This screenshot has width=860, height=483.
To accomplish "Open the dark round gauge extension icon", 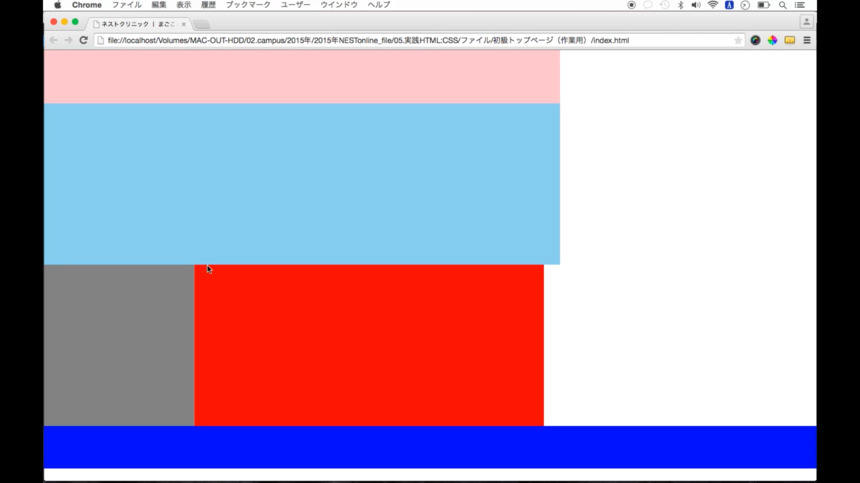I will [x=755, y=40].
